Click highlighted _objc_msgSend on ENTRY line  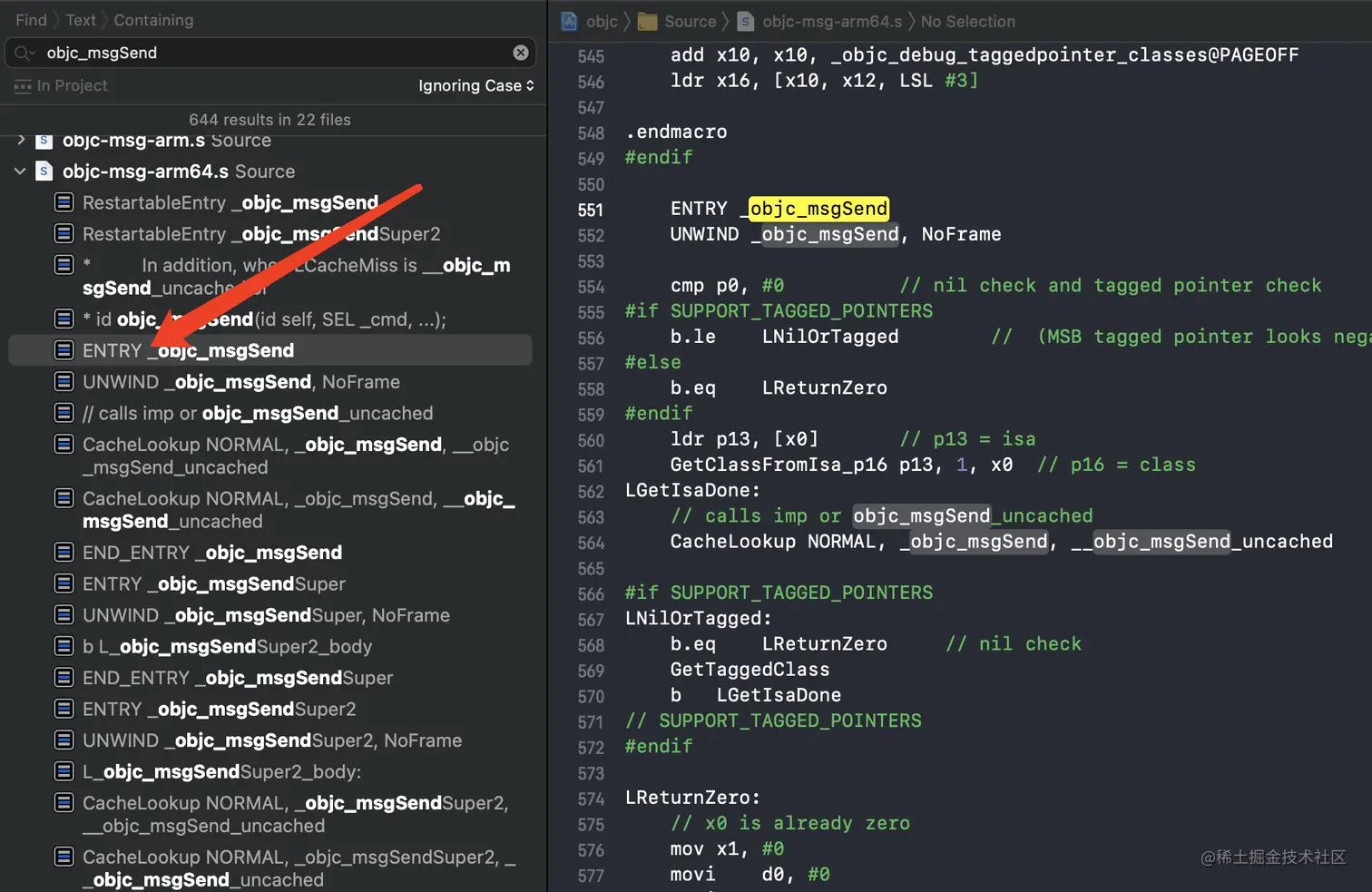(x=818, y=209)
